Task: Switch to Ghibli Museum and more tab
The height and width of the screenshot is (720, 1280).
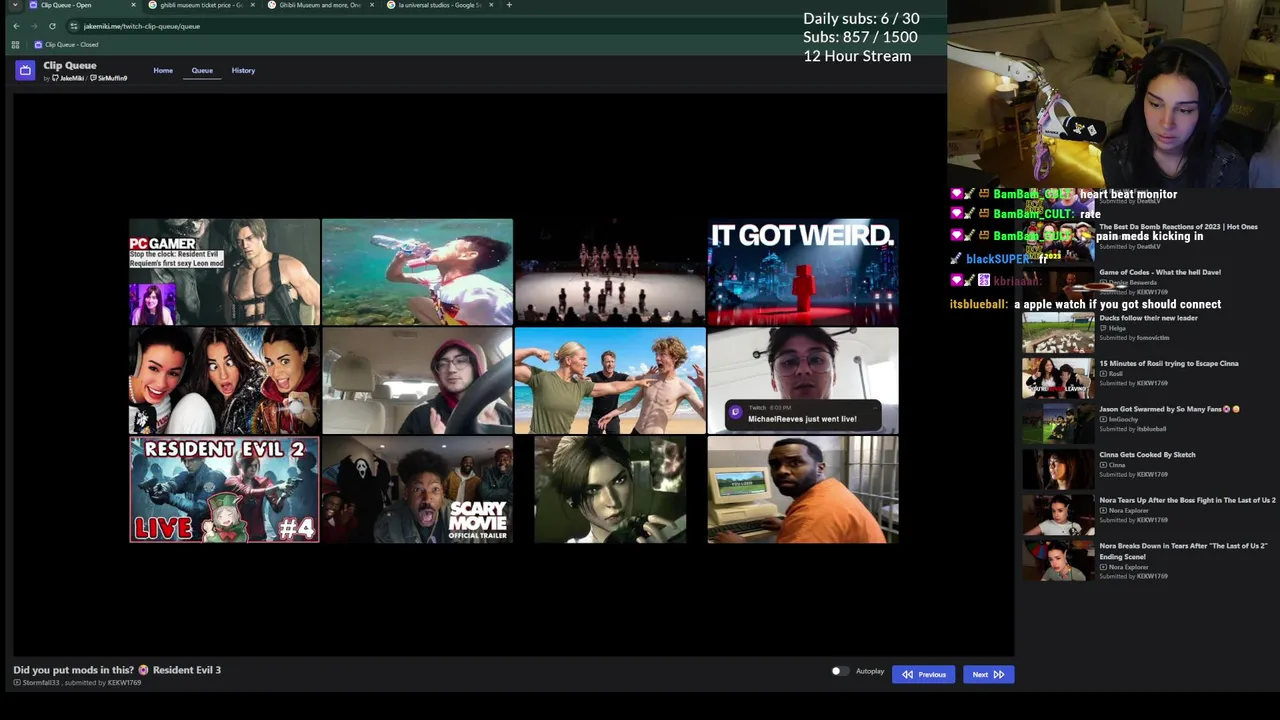Action: pyautogui.click(x=320, y=5)
